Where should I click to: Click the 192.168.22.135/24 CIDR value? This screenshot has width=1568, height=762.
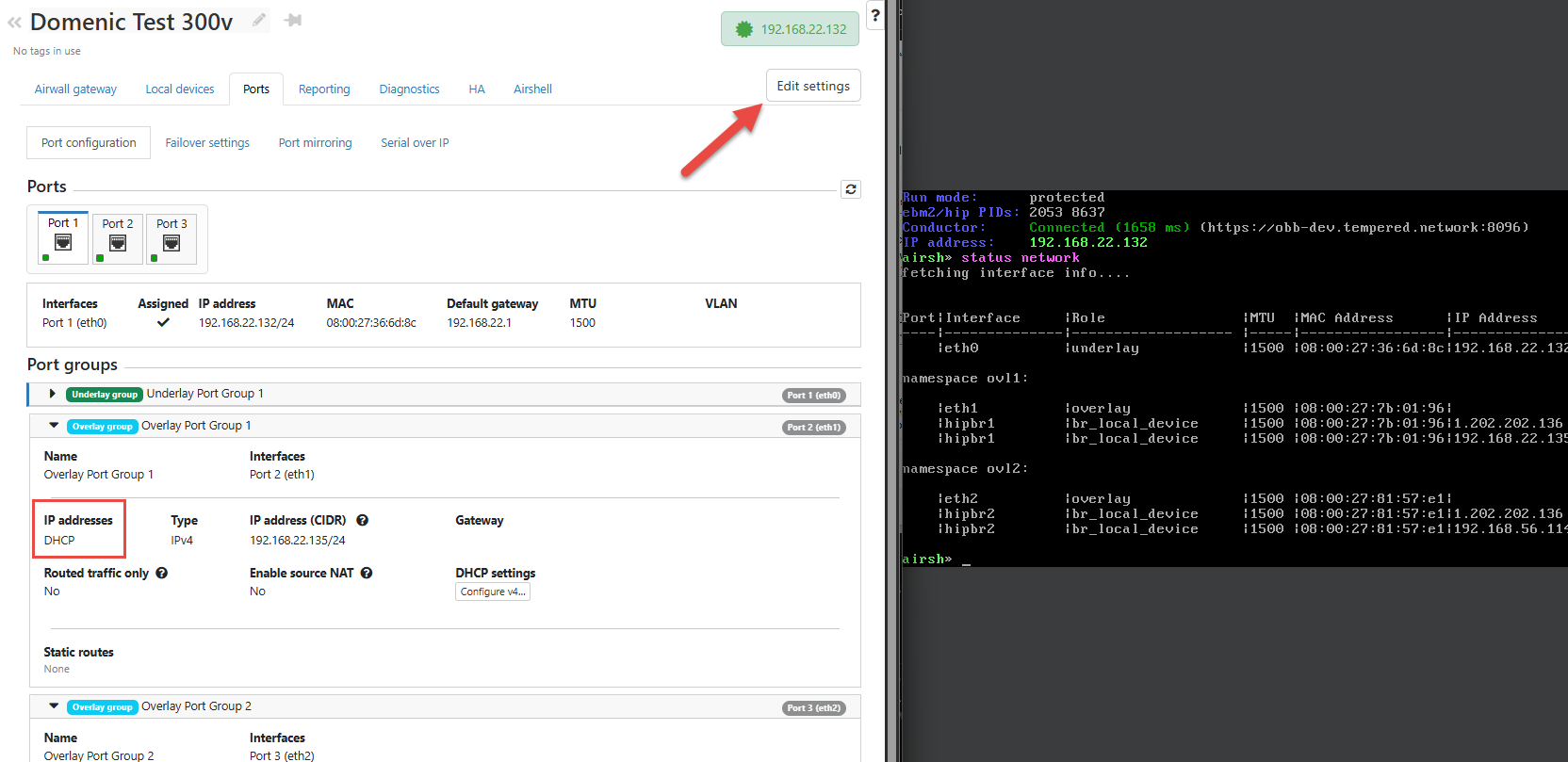coord(297,541)
